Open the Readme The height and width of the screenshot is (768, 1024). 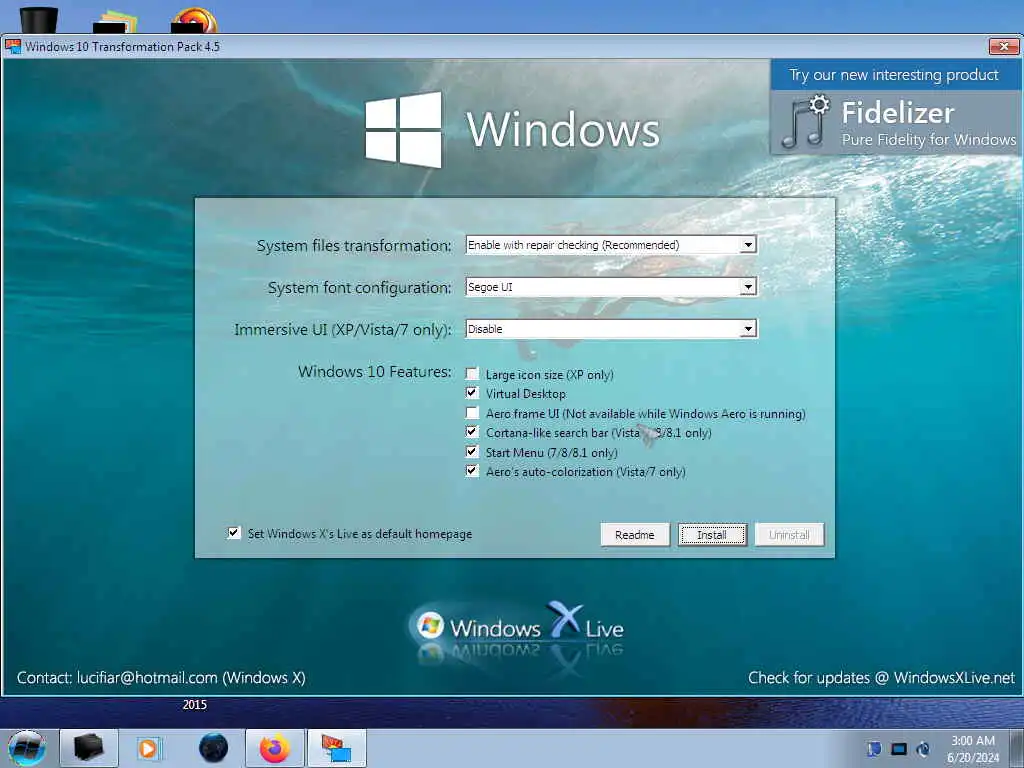pyautogui.click(x=635, y=535)
